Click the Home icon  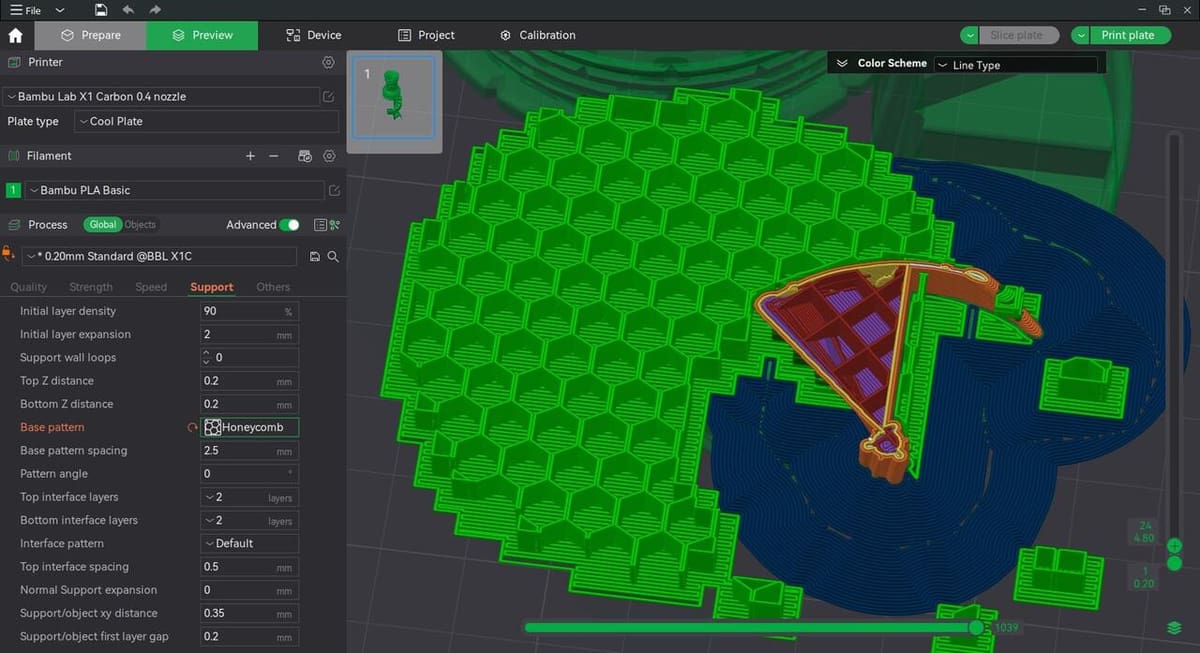click(15, 35)
